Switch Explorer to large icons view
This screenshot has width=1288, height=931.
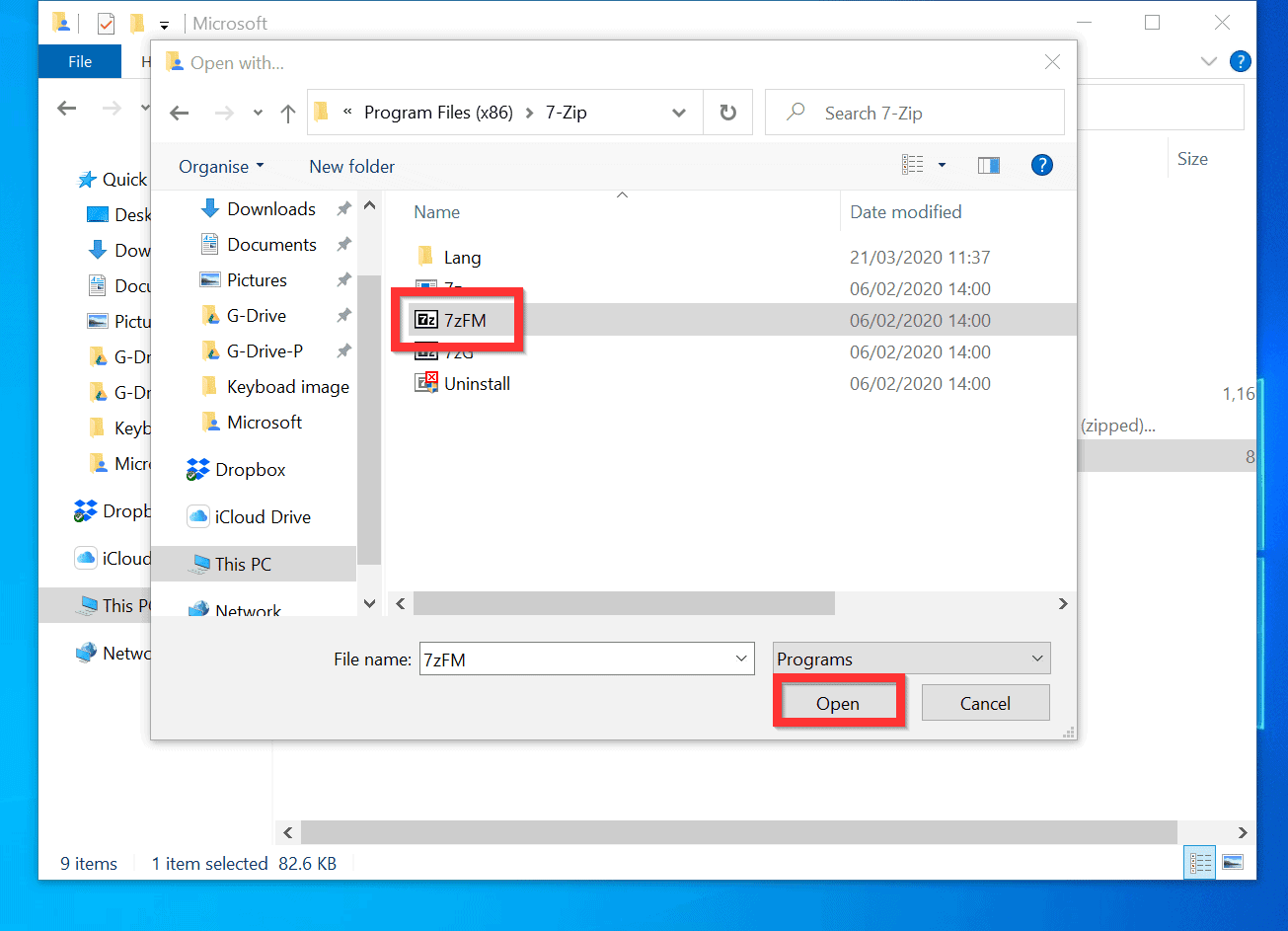click(1232, 862)
